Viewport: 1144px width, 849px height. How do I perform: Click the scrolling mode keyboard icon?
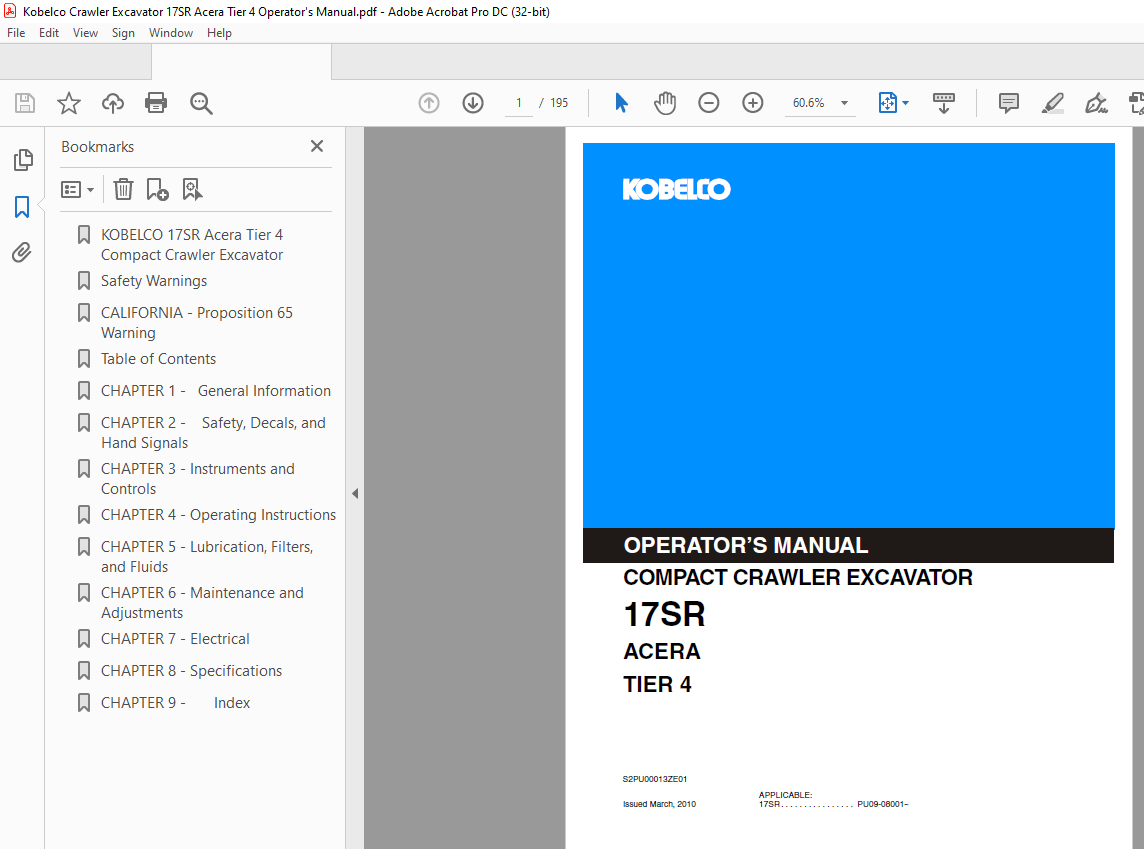coord(943,103)
